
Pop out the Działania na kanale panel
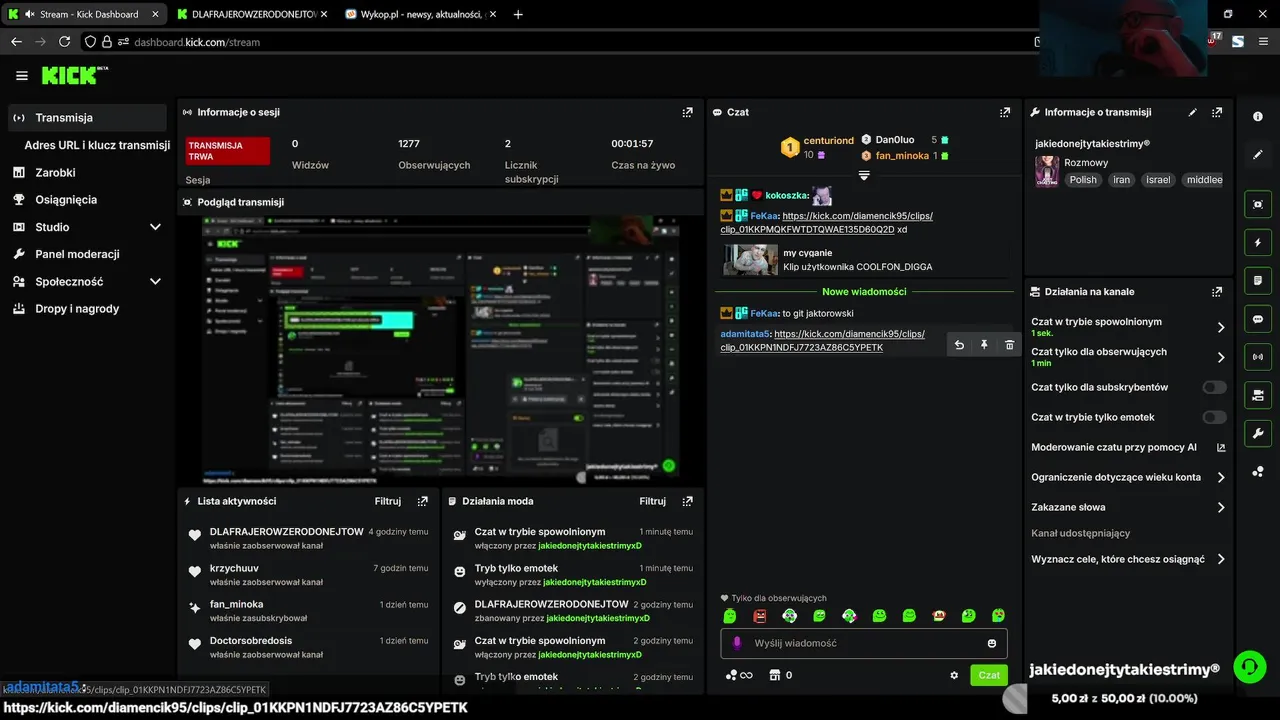tap(1217, 292)
